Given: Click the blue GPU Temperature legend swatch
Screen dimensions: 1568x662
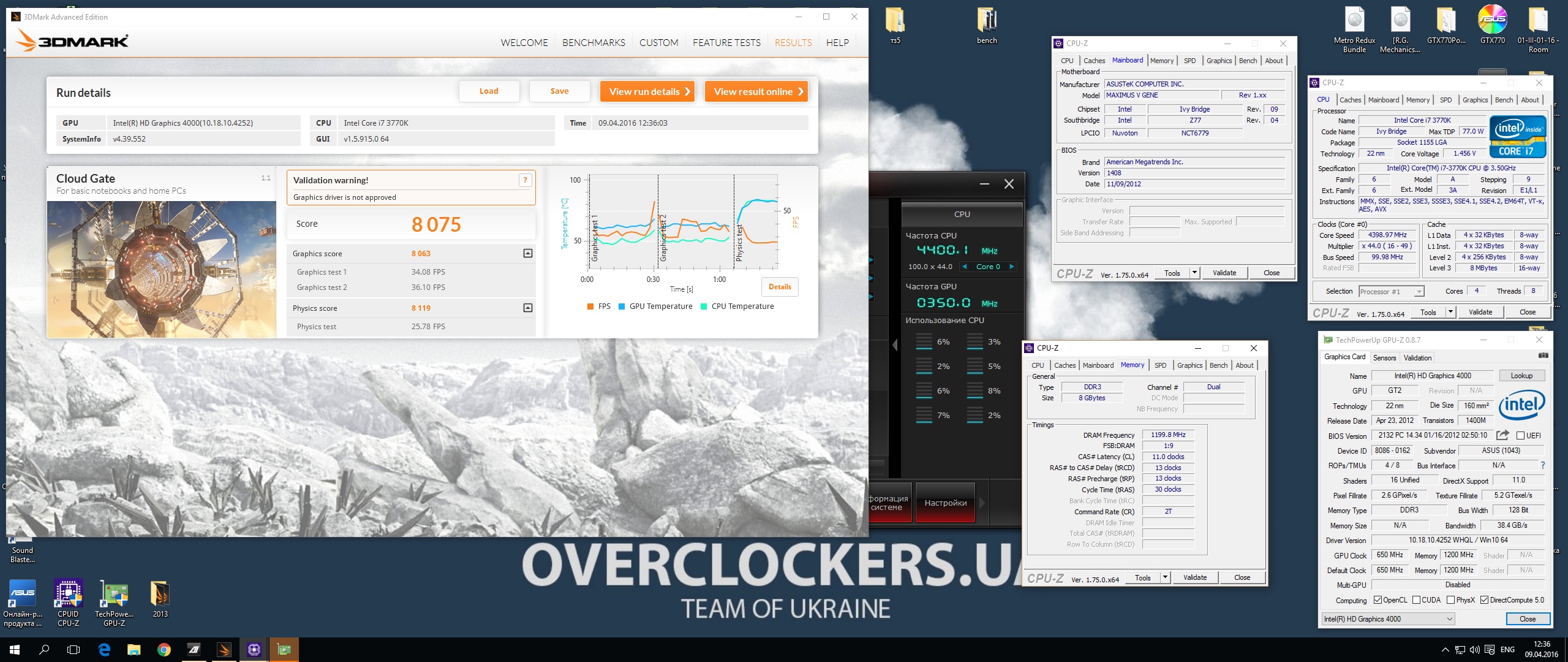Looking at the screenshot, I should 622,306.
